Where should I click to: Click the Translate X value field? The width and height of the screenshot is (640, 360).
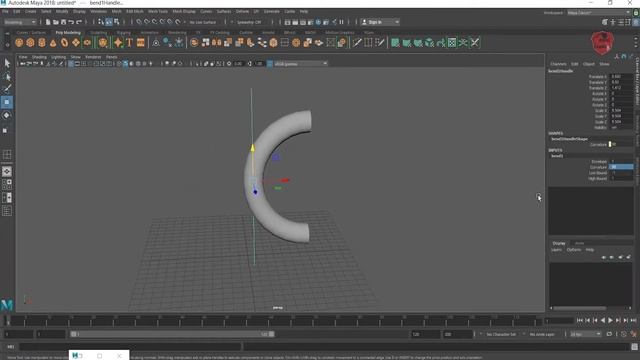click(621, 76)
